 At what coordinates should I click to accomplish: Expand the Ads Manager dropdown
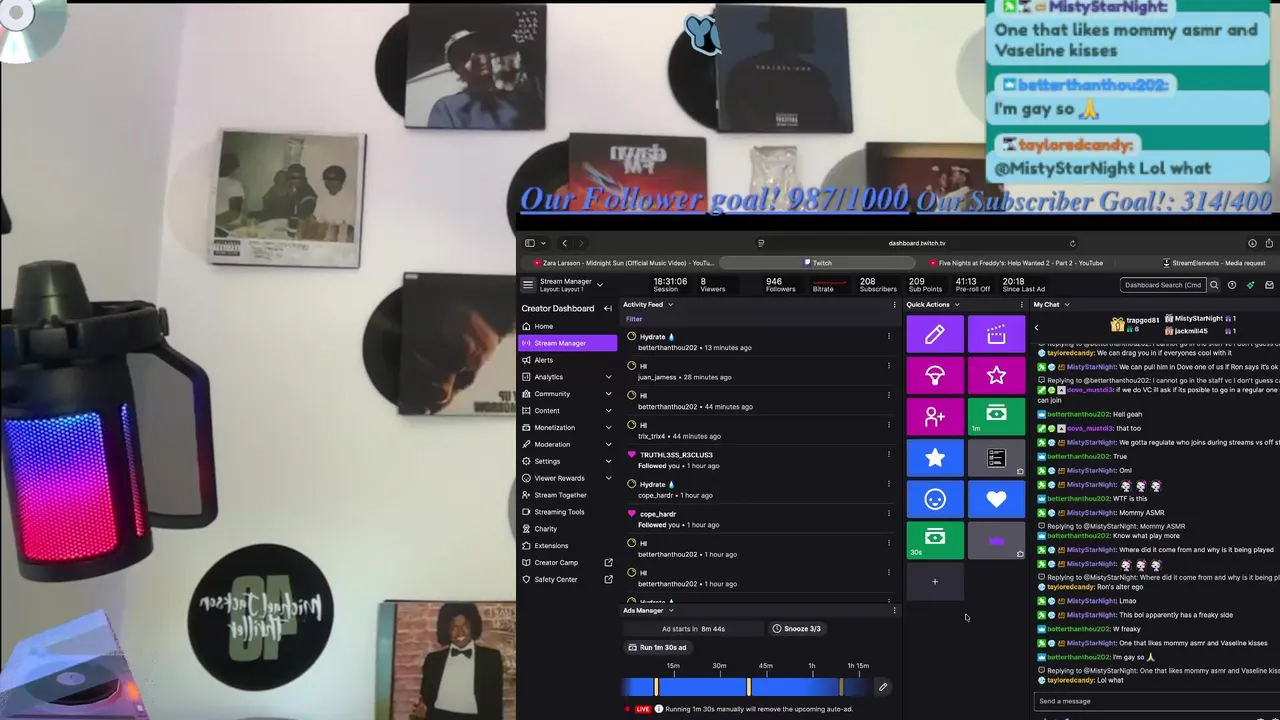point(671,610)
